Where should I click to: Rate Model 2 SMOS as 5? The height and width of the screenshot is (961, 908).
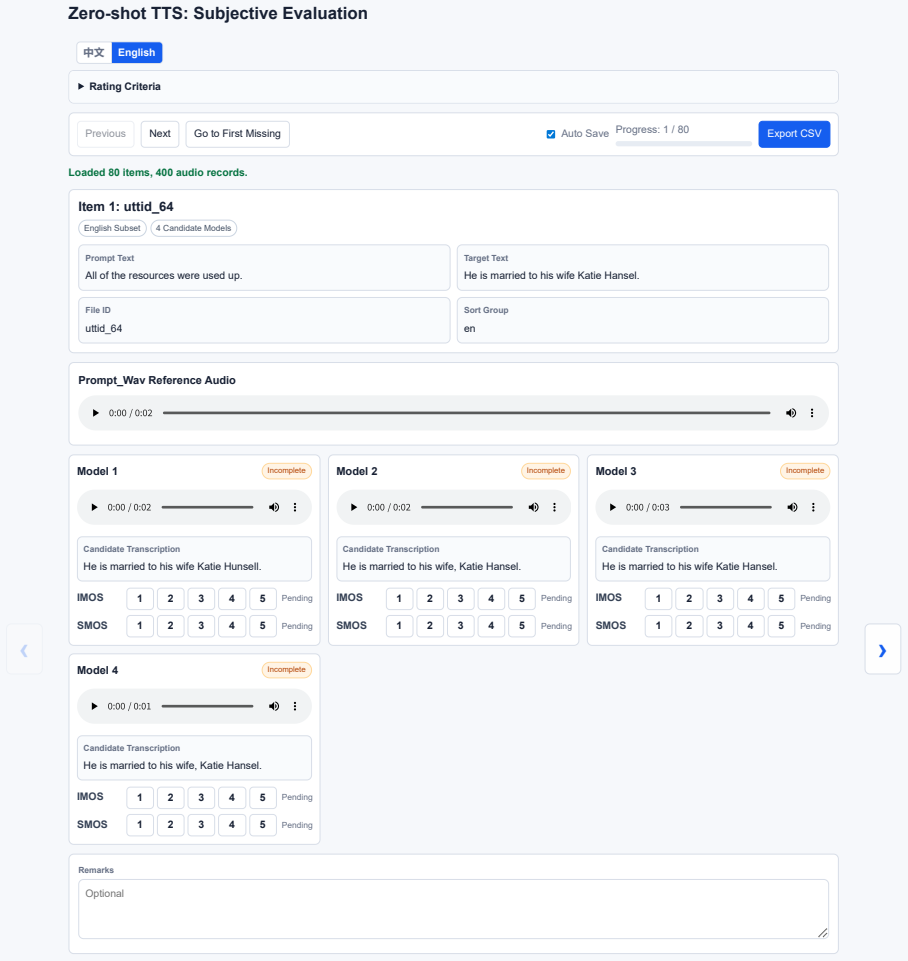(x=521, y=626)
